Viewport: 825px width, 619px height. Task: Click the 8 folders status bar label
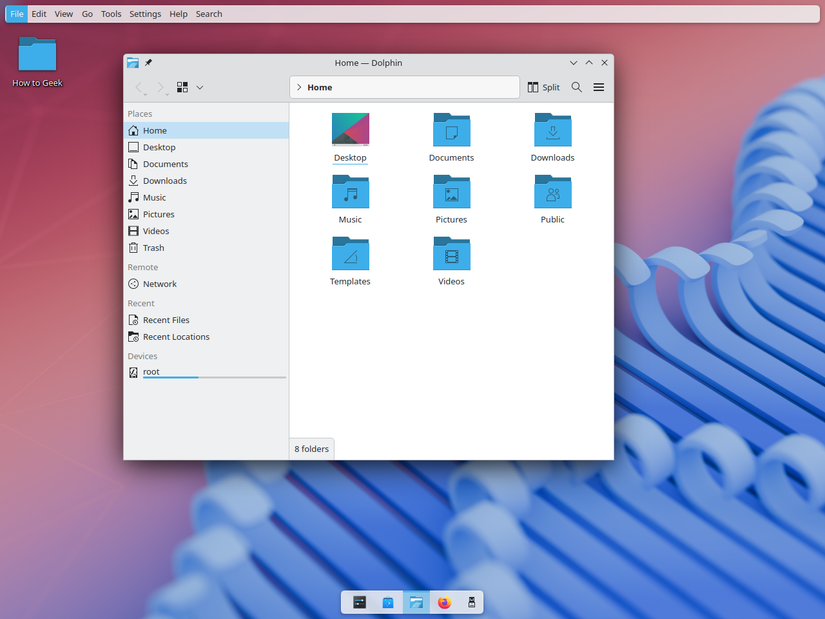[310, 448]
